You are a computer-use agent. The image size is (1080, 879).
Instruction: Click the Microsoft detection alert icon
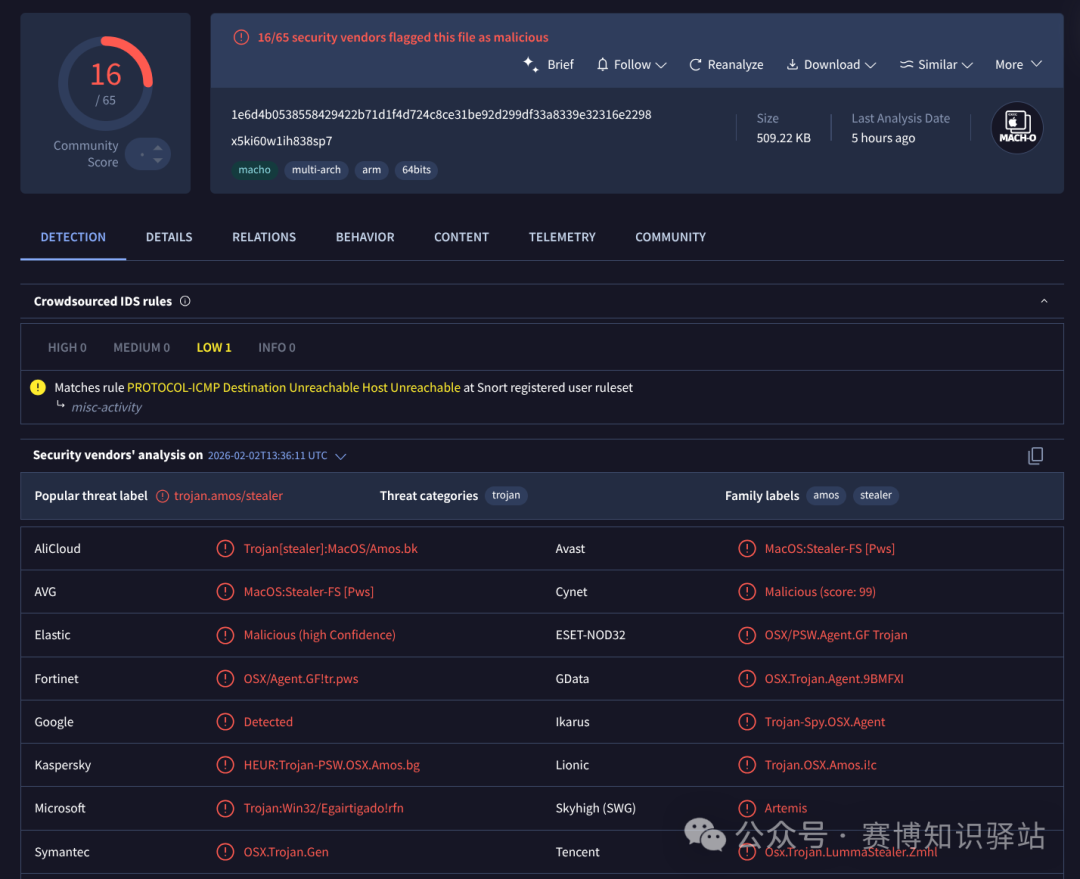point(225,808)
